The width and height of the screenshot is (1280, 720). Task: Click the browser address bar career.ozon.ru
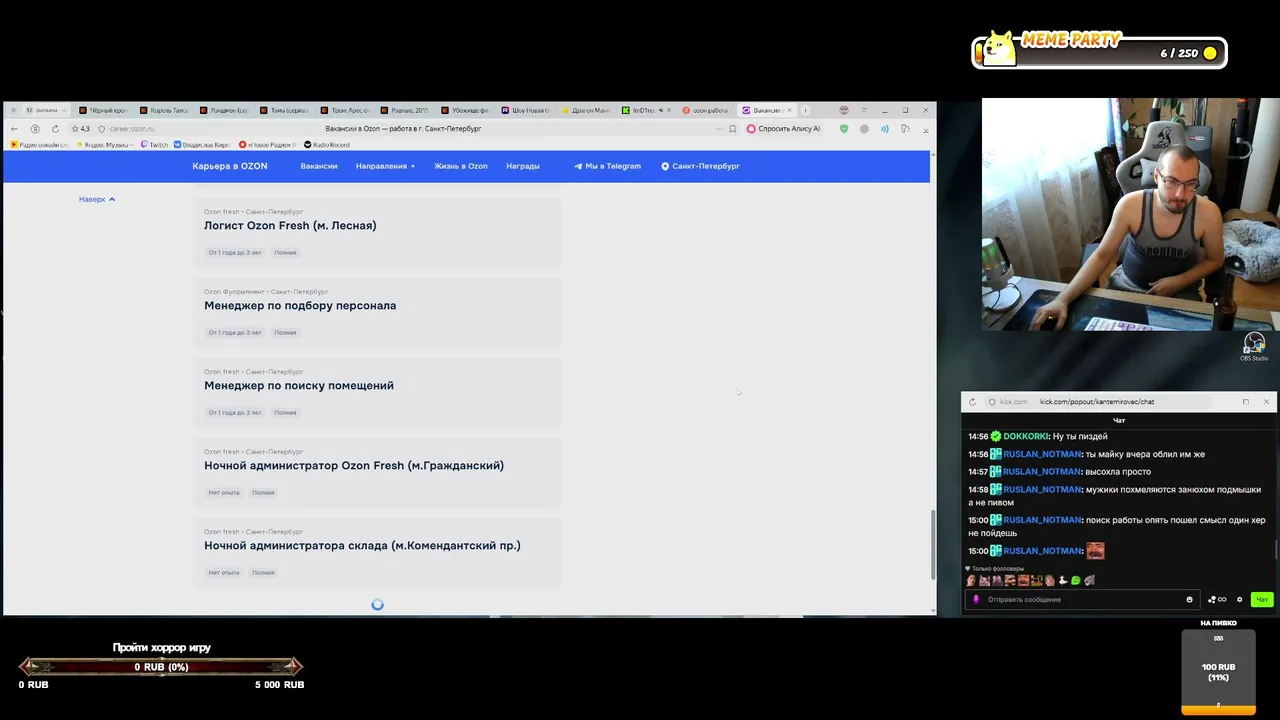[131, 129]
